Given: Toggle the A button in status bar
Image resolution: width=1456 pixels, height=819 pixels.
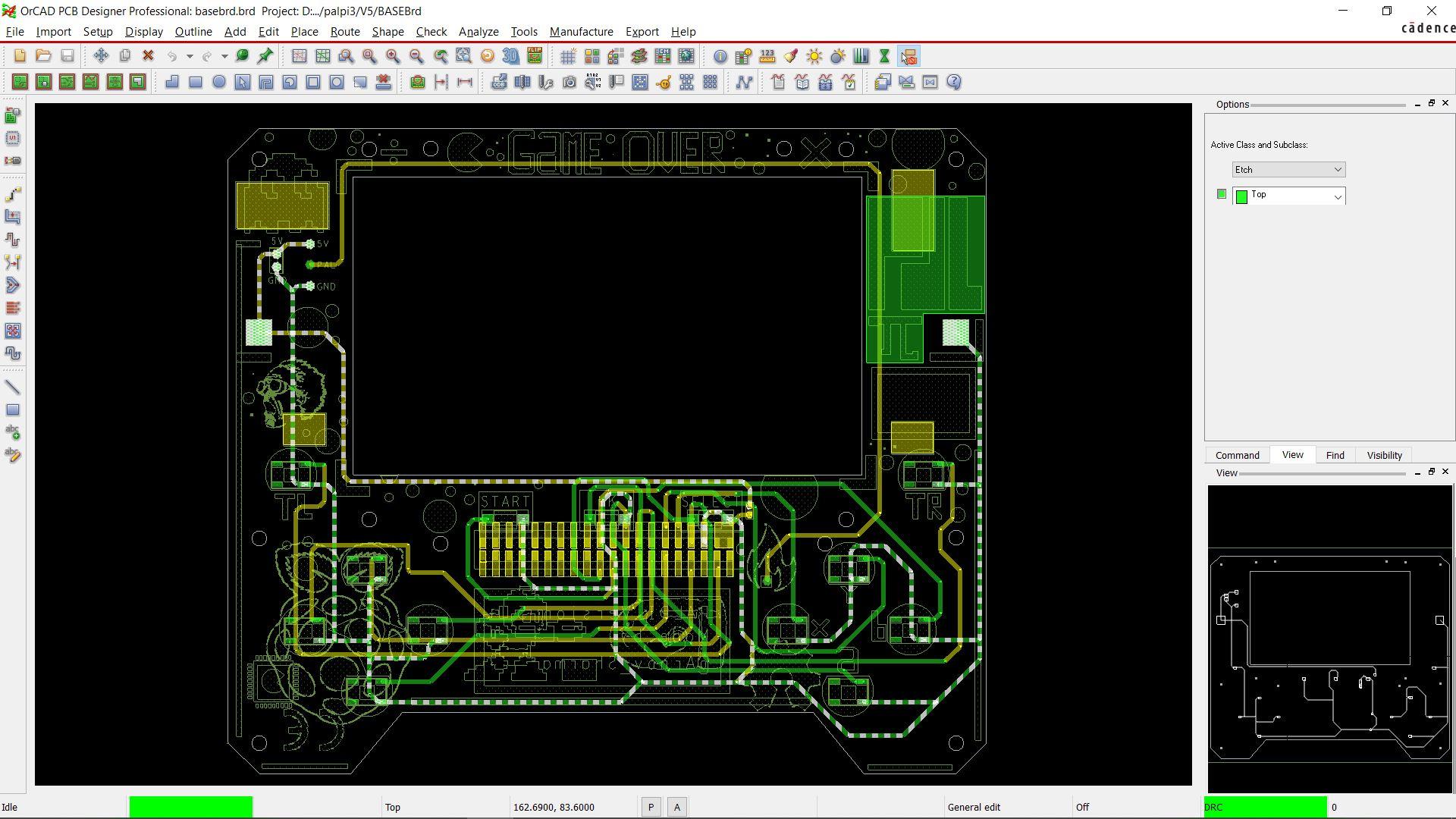Looking at the screenshot, I should 677,808.
